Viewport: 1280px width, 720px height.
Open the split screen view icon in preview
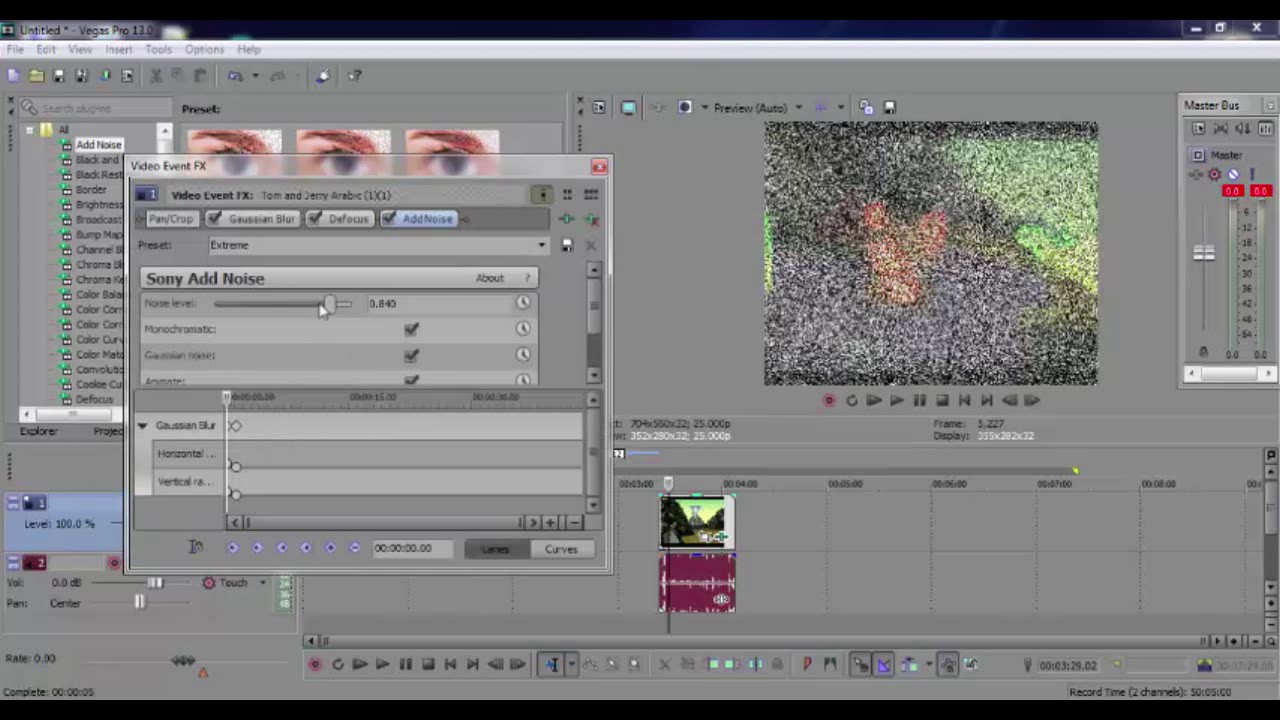(685, 108)
